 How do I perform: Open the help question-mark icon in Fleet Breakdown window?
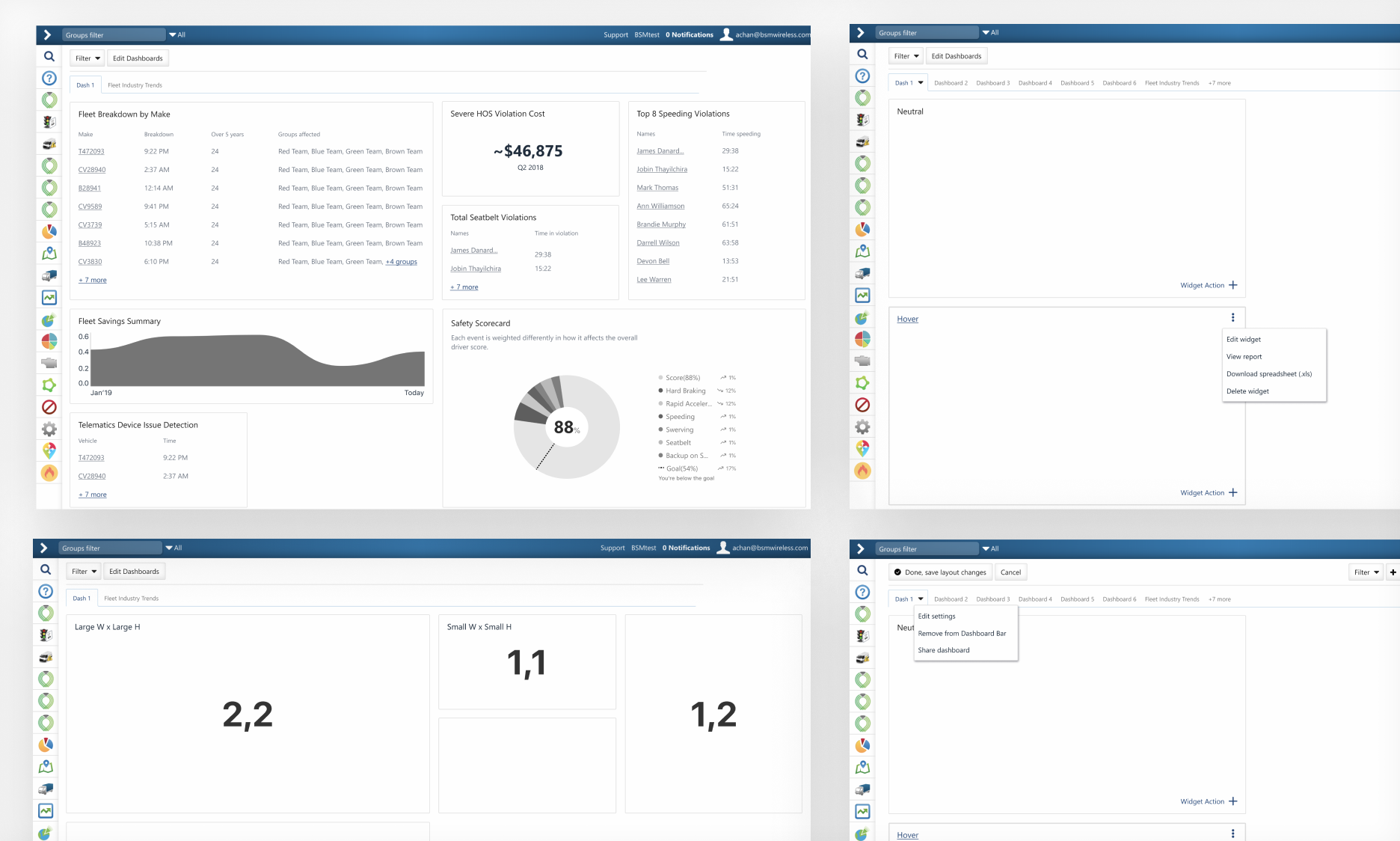49,78
